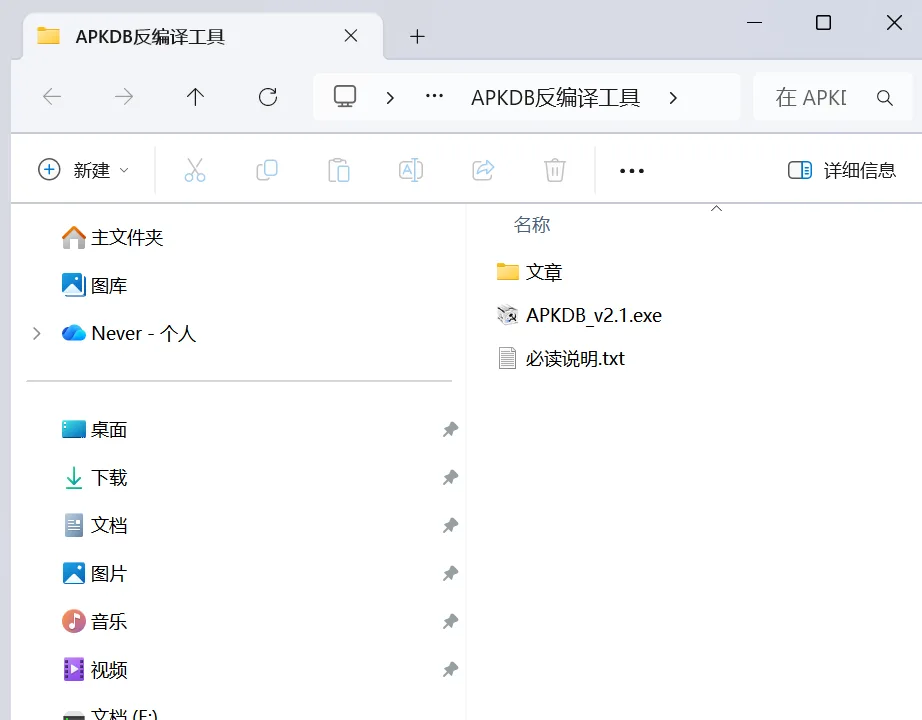Click the pin icon next to 视频
922x720 pixels.
pos(450,669)
